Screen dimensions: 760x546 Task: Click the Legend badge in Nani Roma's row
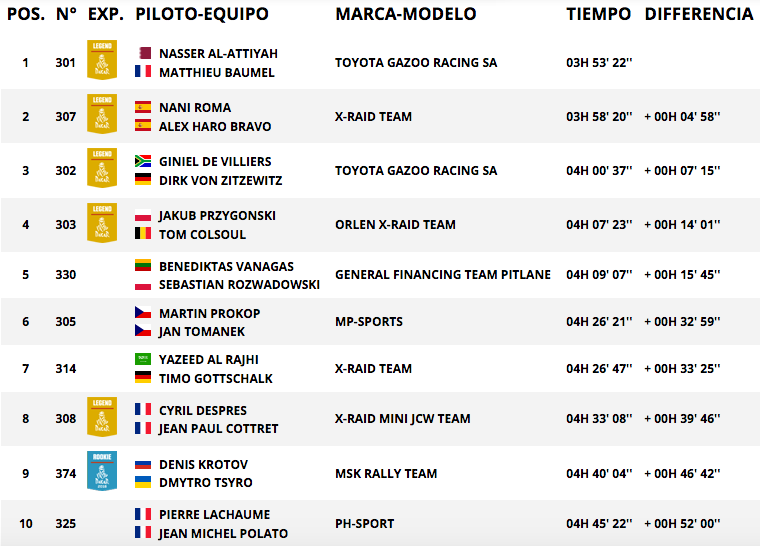(102, 113)
